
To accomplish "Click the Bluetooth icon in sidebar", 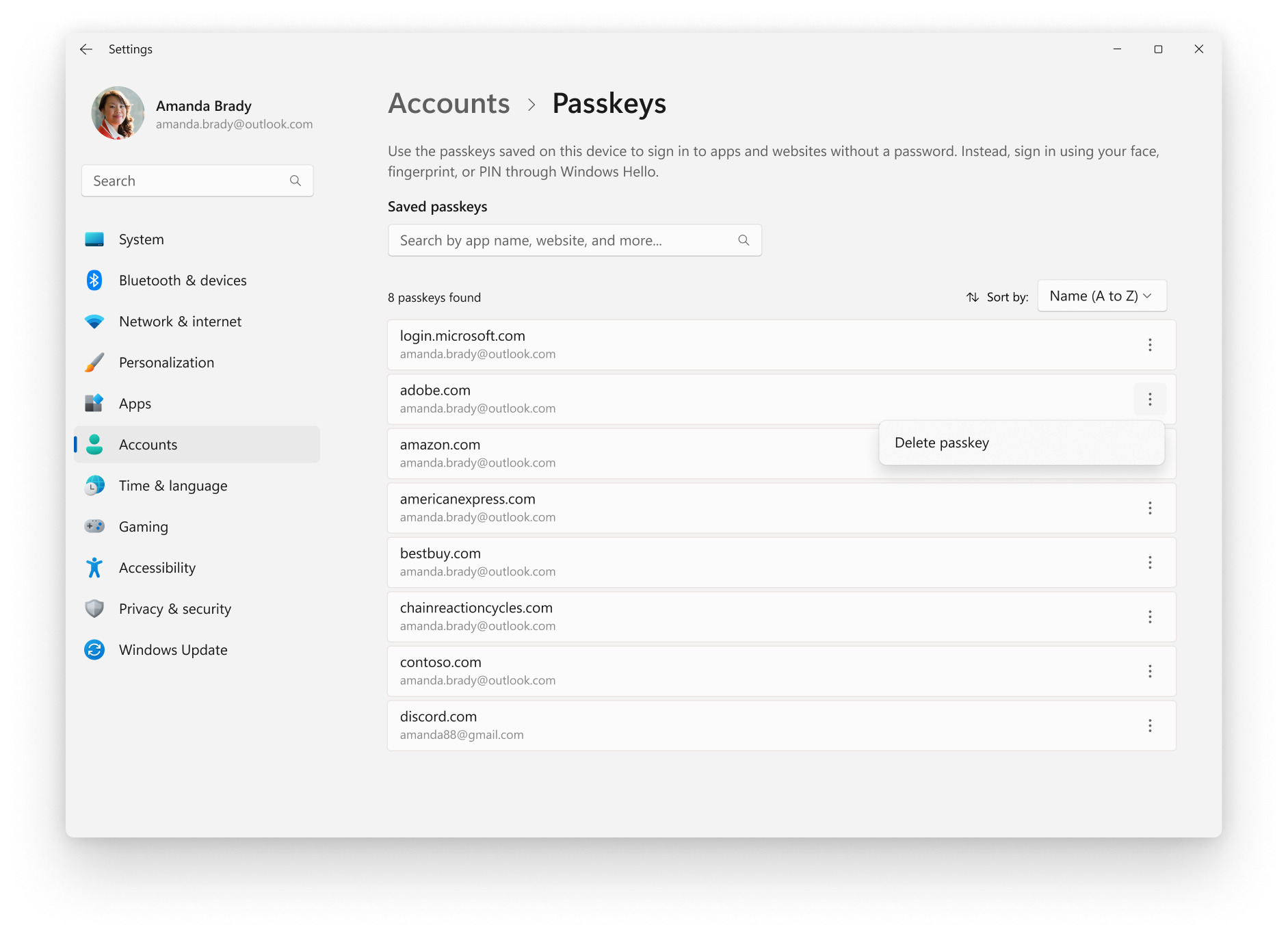I will (94, 281).
